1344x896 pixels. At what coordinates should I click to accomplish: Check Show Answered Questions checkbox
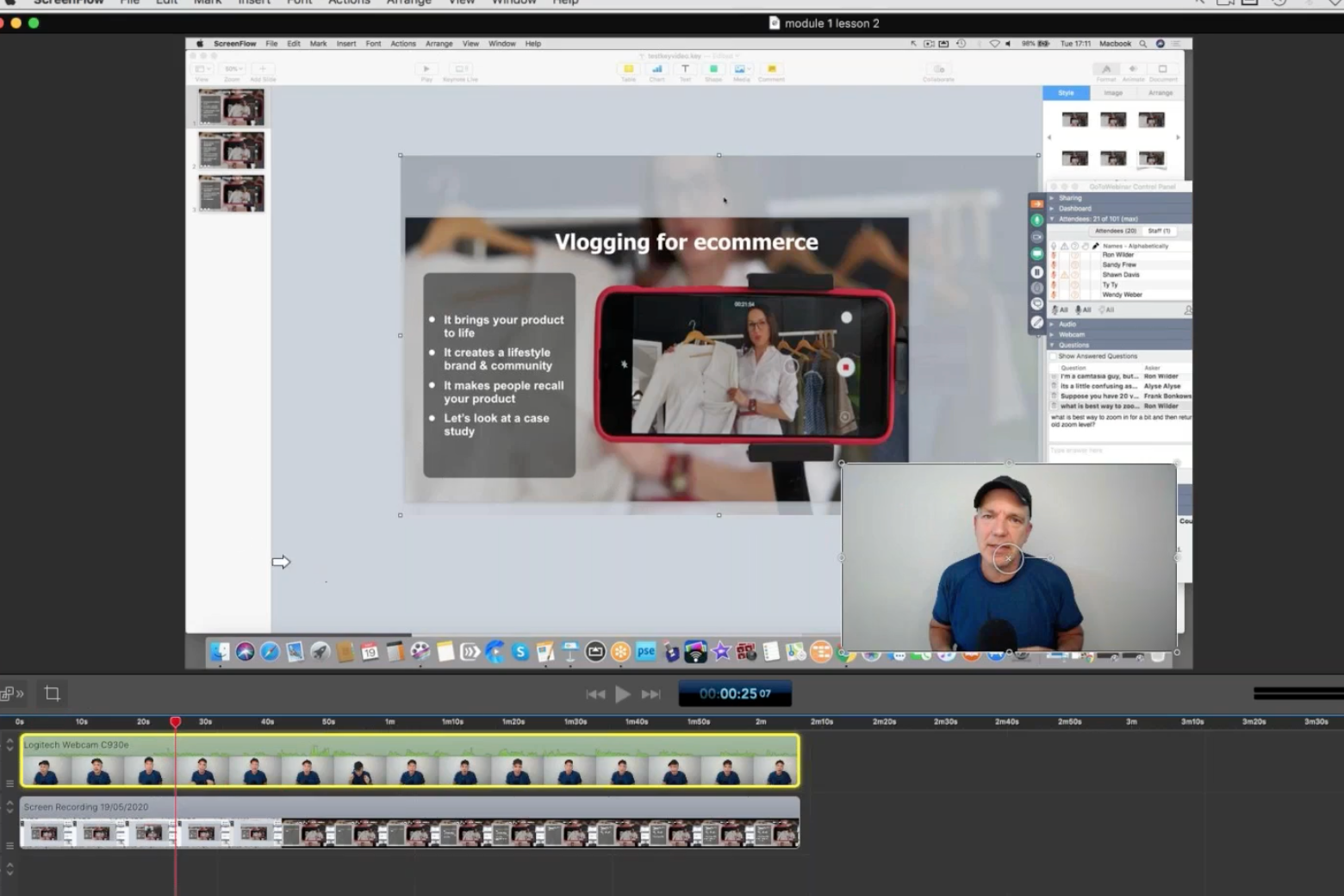click(1053, 356)
